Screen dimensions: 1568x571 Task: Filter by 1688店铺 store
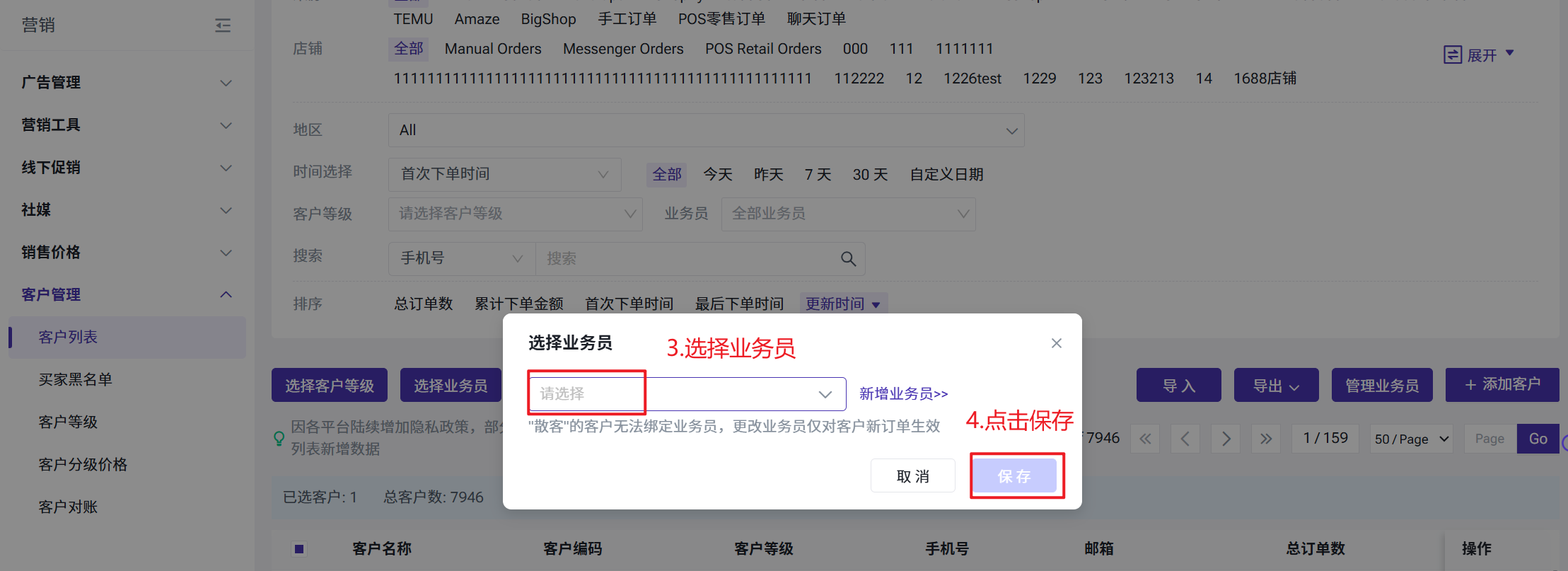[x=1265, y=79]
